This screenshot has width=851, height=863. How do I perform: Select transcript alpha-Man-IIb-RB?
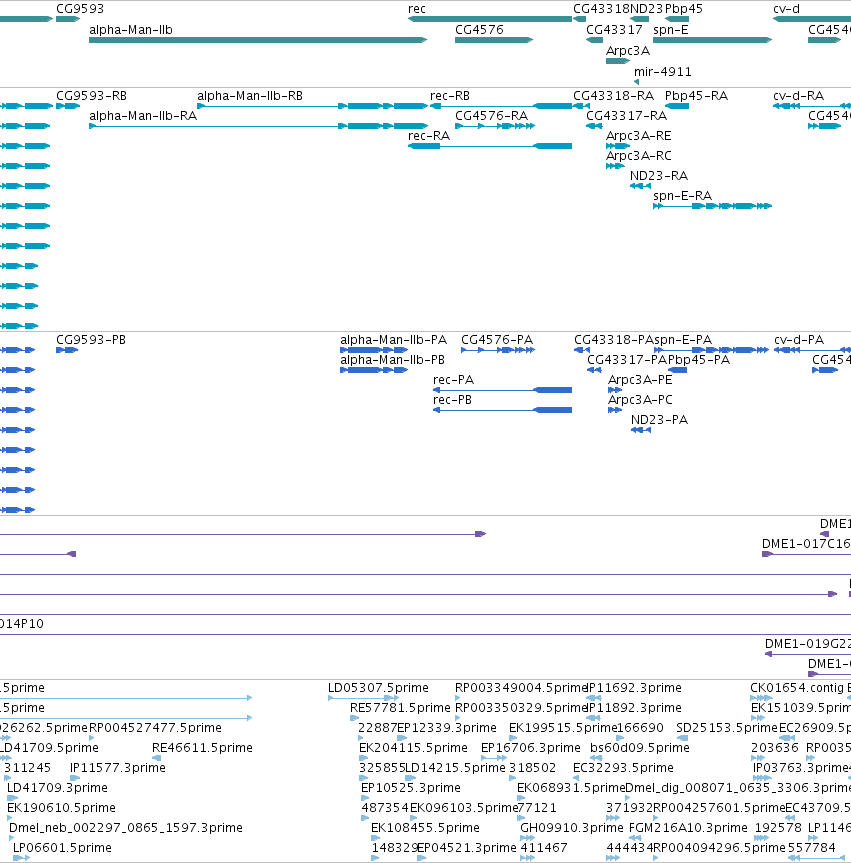[x=313, y=106]
